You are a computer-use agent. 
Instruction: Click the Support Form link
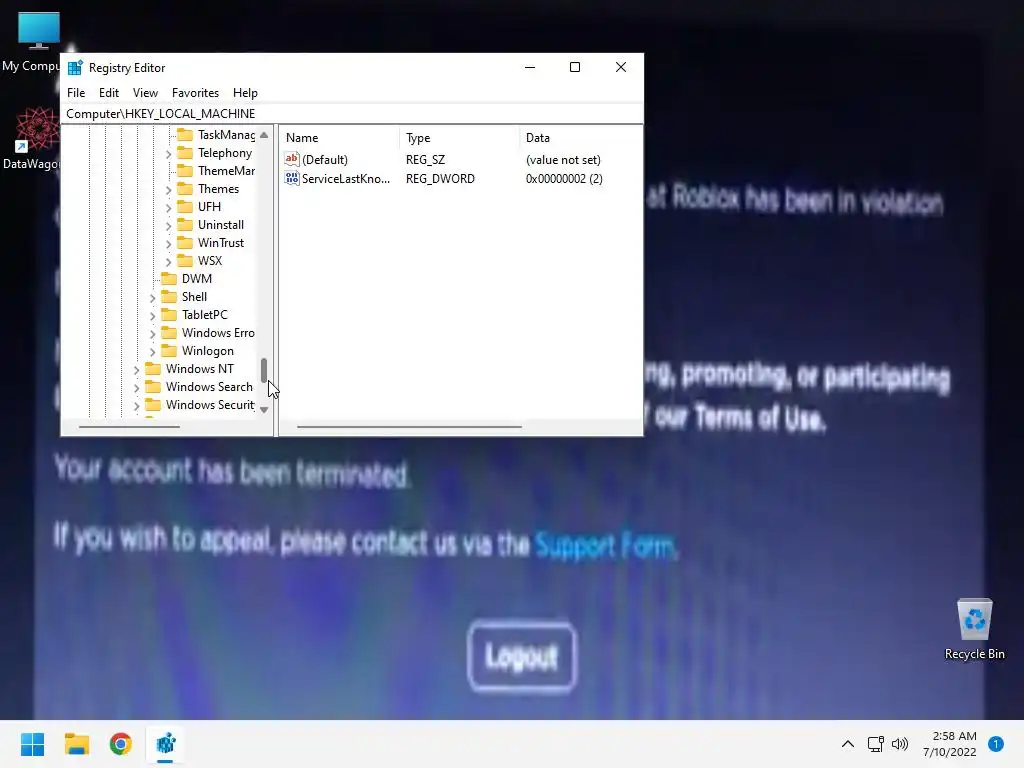point(604,545)
